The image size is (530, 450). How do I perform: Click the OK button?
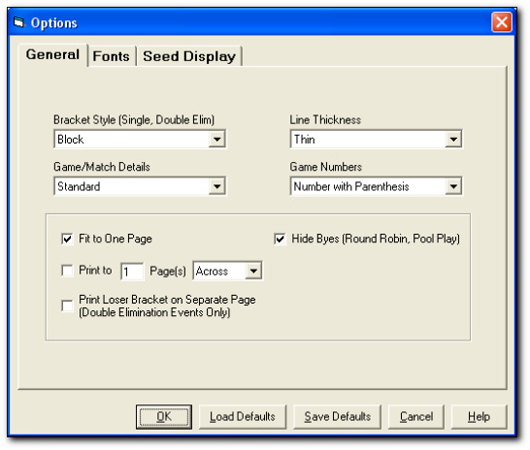pos(164,417)
